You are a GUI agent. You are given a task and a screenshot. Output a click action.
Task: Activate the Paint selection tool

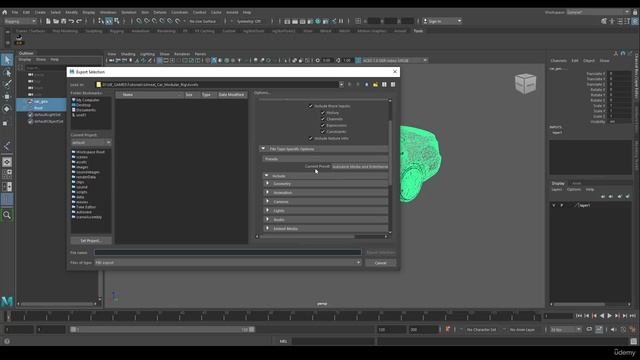click(7, 84)
